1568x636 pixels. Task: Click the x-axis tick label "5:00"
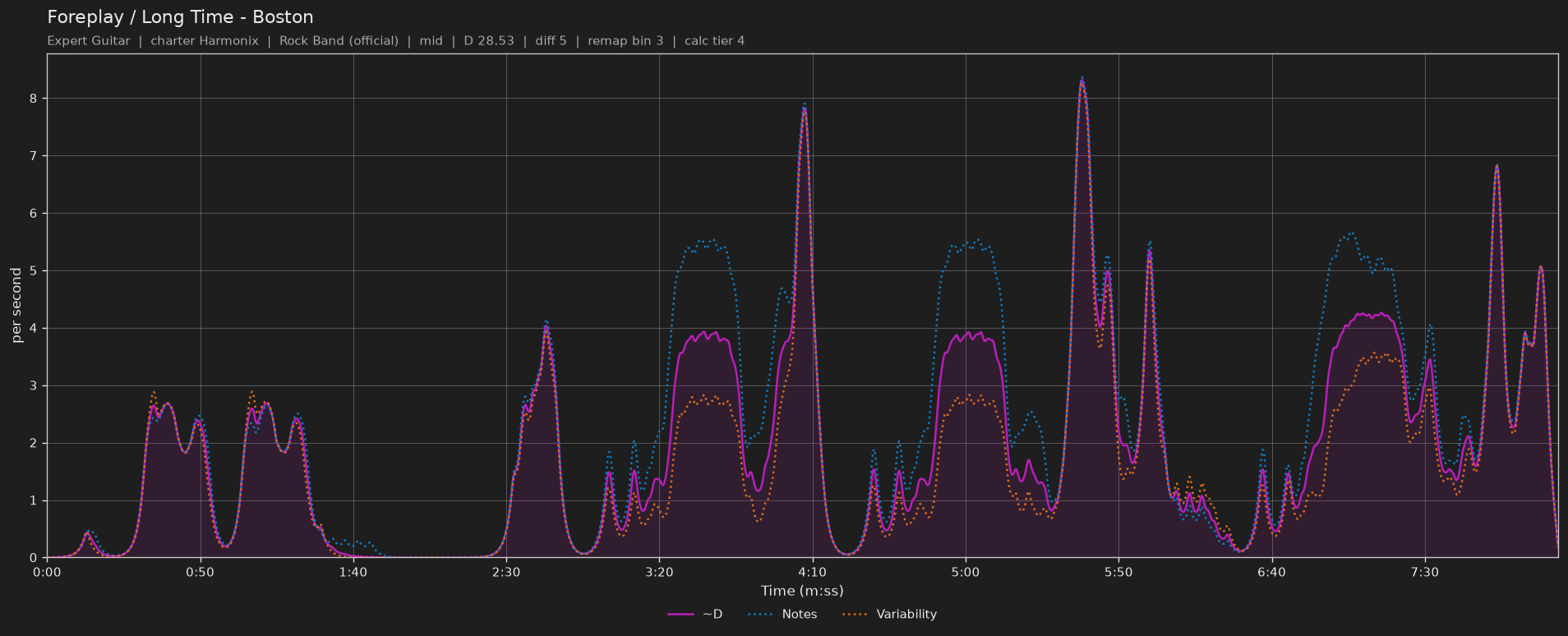tap(966, 572)
